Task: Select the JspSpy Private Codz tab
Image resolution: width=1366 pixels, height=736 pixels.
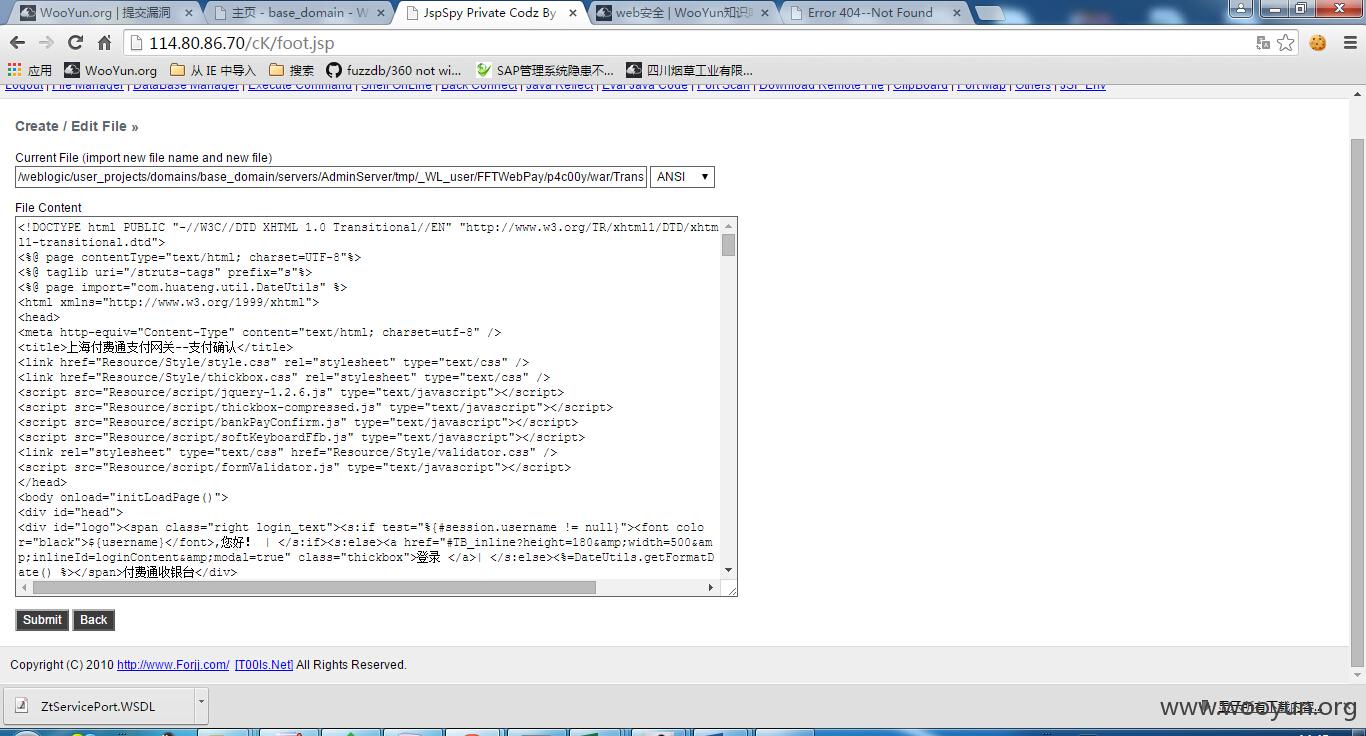Action: (x=490, y=13)
